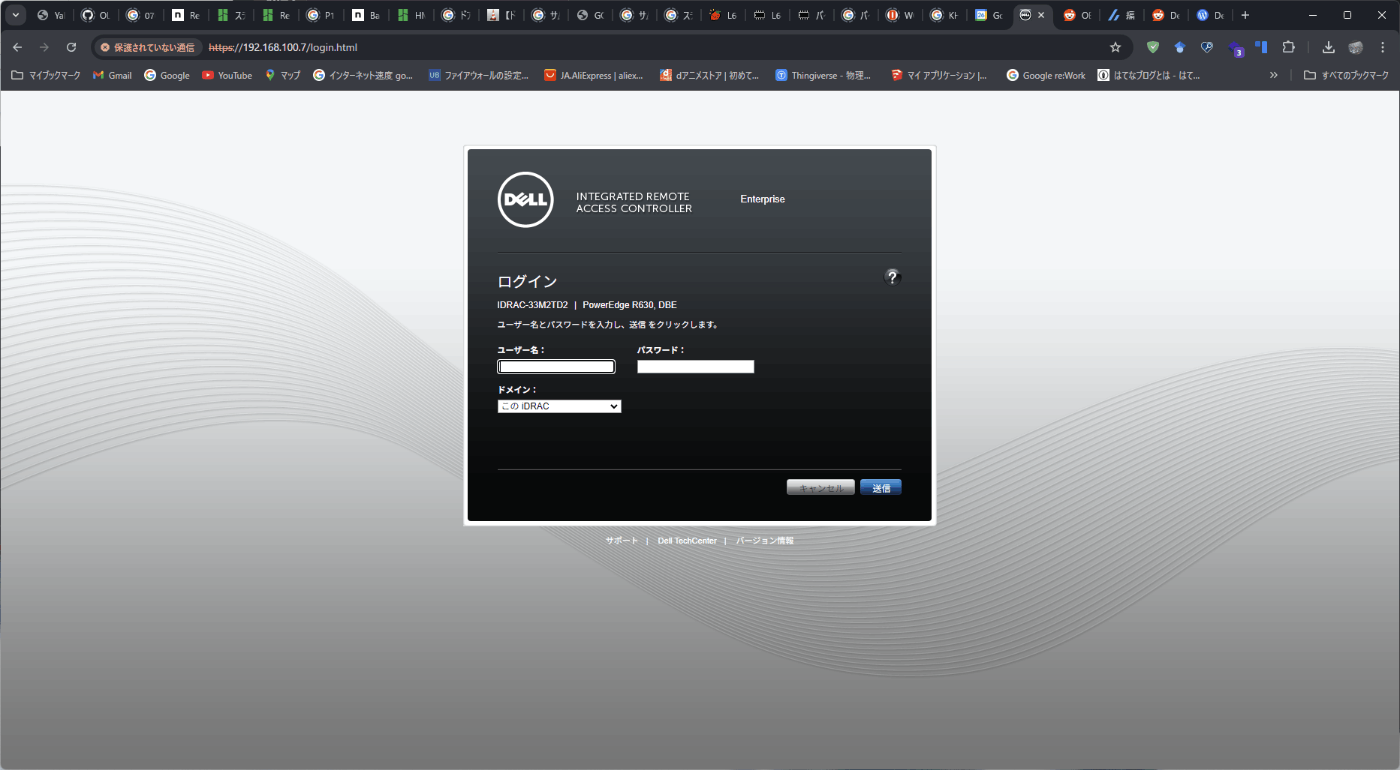Switch to the tab labeled Ba
The height and width of the screenshot is (770, 1400).
pos(365,15)
